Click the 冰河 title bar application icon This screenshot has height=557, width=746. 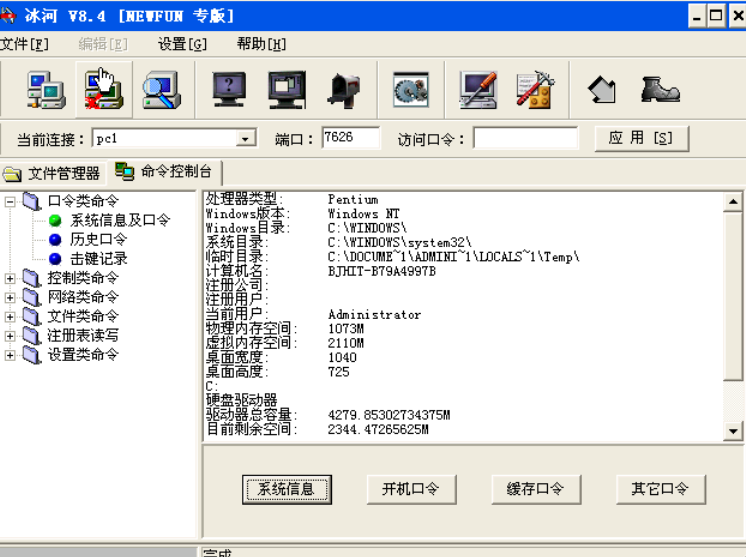(x=8, y=16)
